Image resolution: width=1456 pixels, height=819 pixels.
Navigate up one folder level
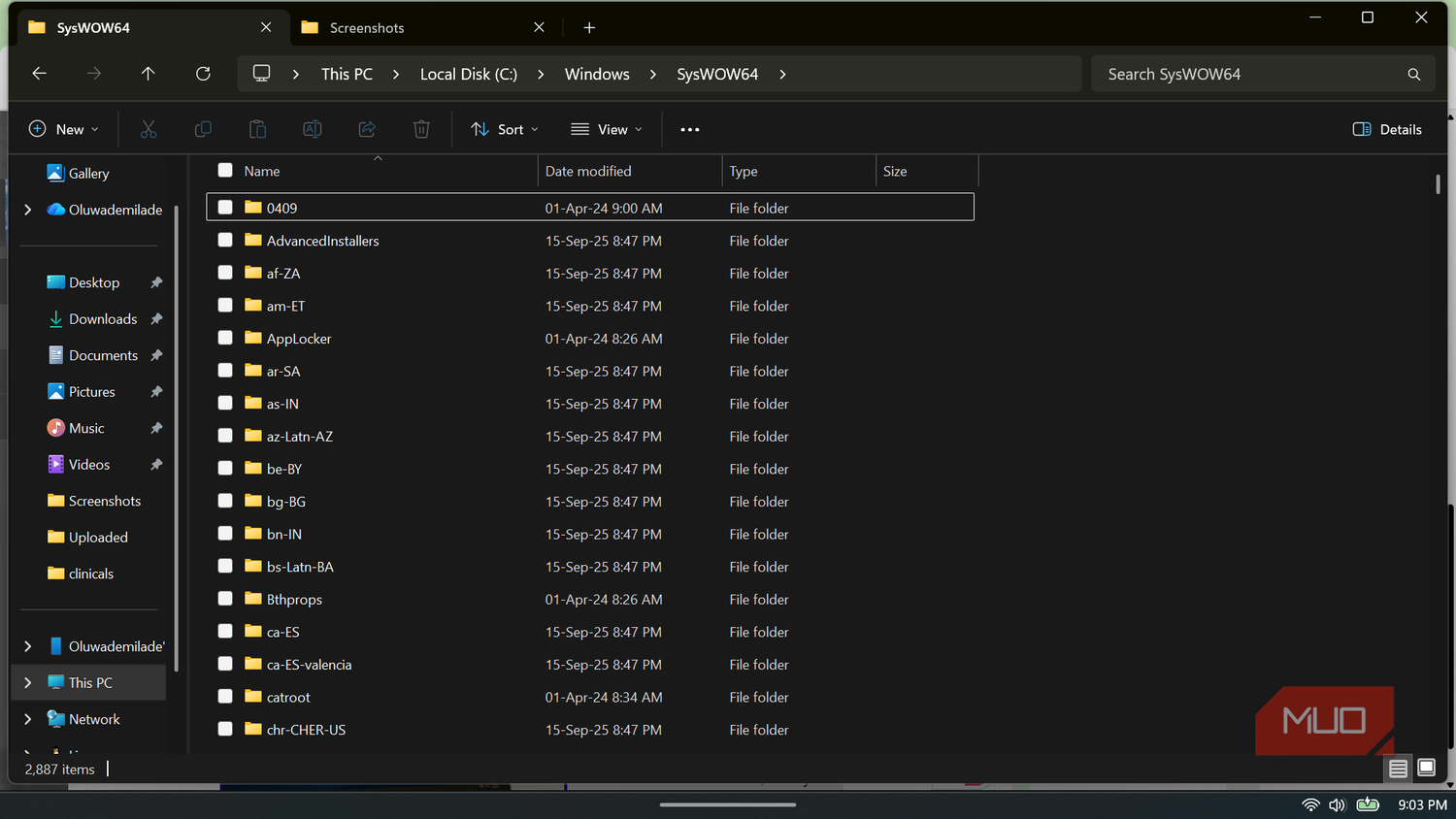[x=148, y=74]
